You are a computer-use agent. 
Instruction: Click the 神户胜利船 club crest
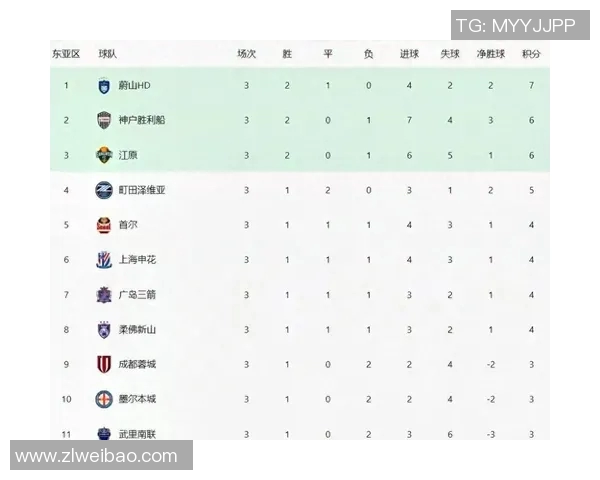click(x=104, y=120)
